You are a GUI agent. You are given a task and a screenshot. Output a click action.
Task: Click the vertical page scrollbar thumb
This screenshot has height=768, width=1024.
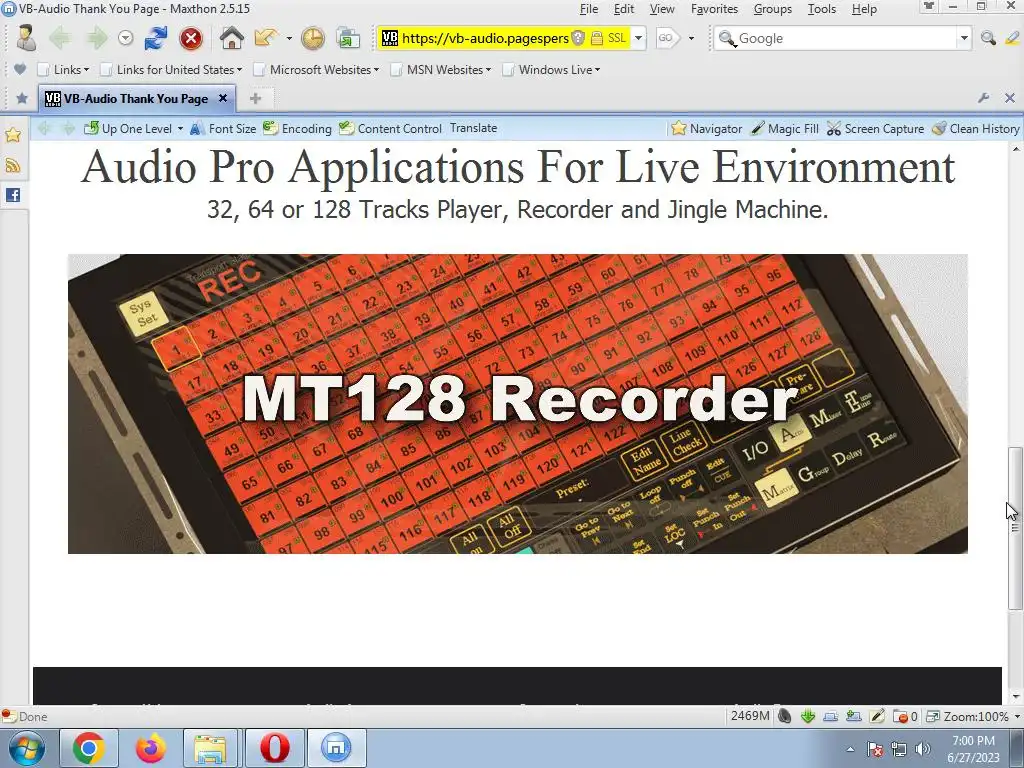tap(1014, 528)
